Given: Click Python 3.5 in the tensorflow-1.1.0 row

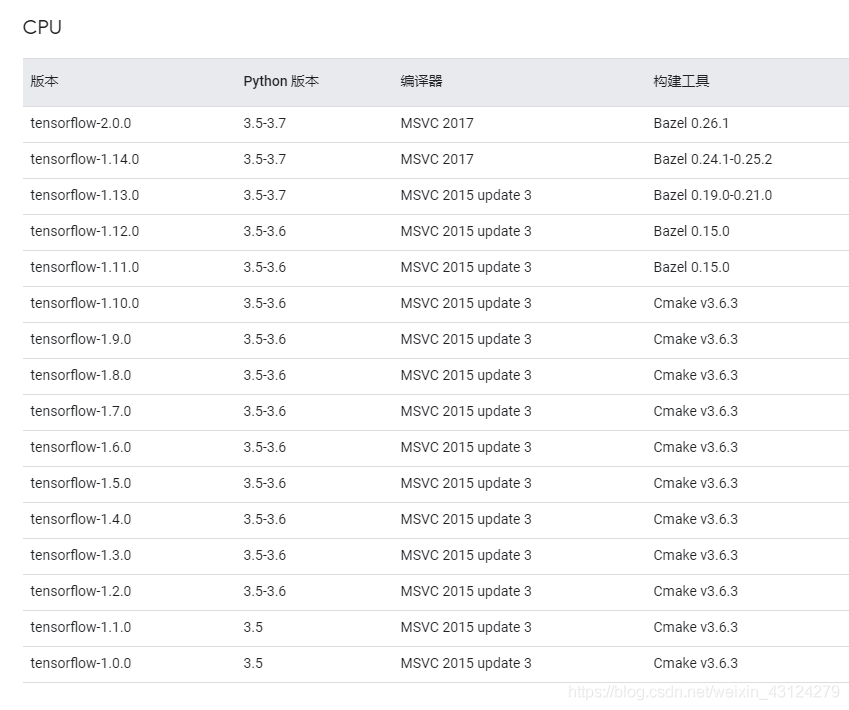Looking at the screenshot, I should coord(253,627).
